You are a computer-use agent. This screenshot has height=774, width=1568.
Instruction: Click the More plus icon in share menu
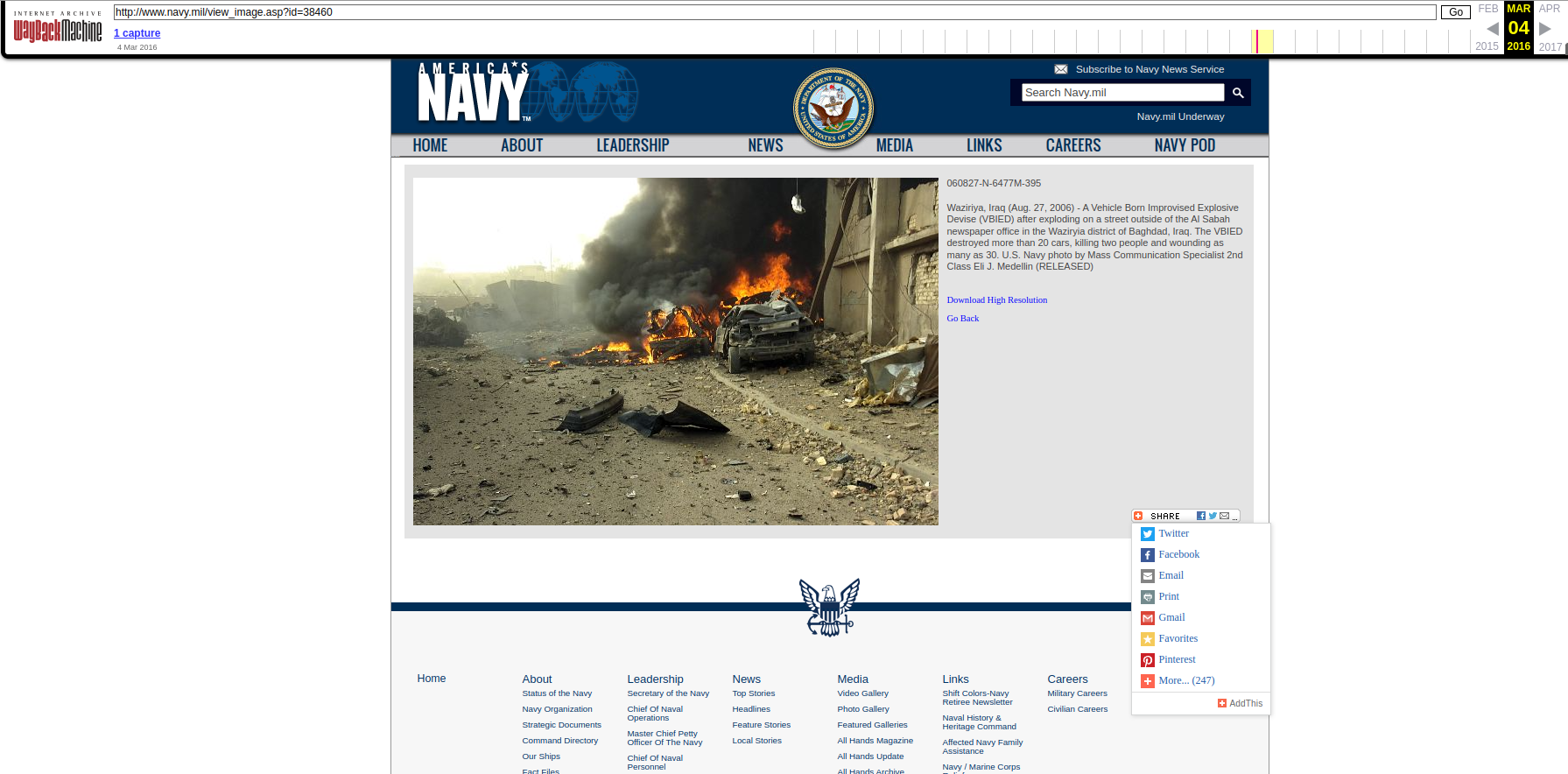coord(1147,681)
